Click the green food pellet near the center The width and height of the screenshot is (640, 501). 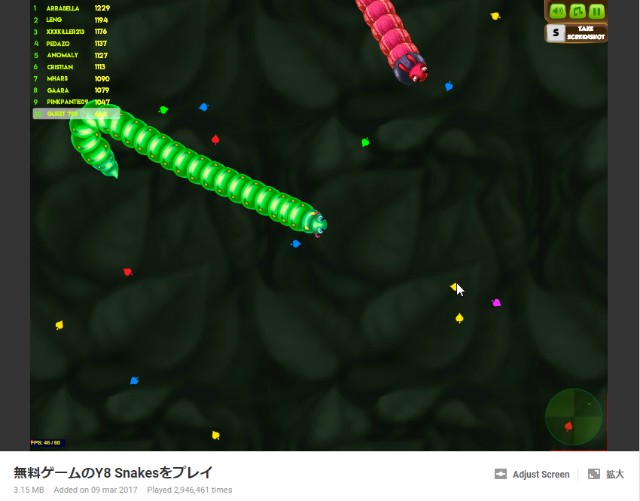[366, 142]
